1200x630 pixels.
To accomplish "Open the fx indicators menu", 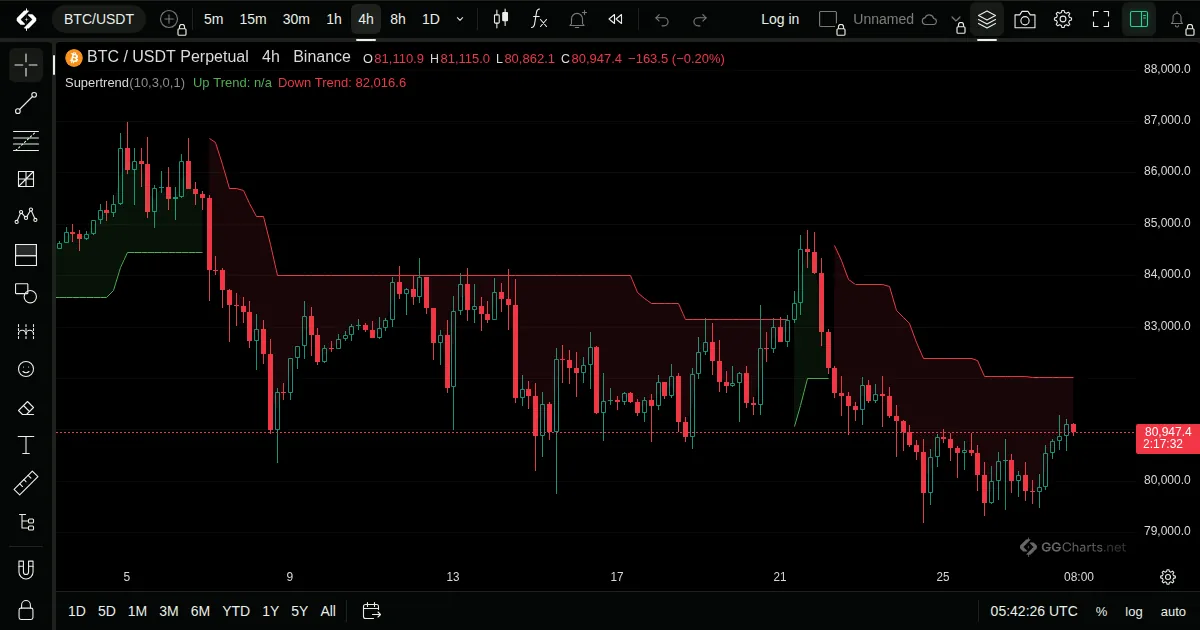I will click(539, 19).
